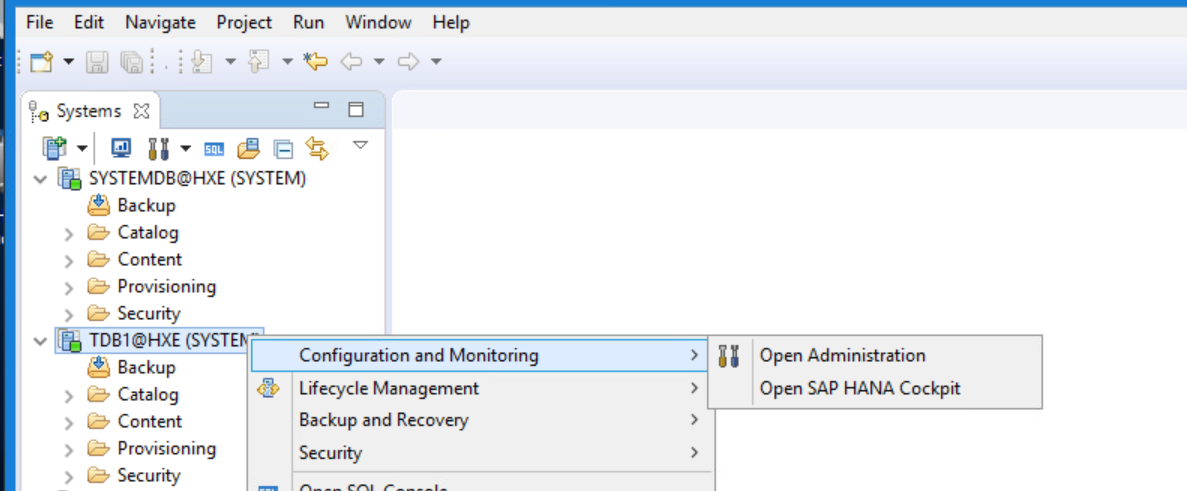Open the Navigate menu
The height and width of the screenshot is (491, 1187).
(160, 23)
